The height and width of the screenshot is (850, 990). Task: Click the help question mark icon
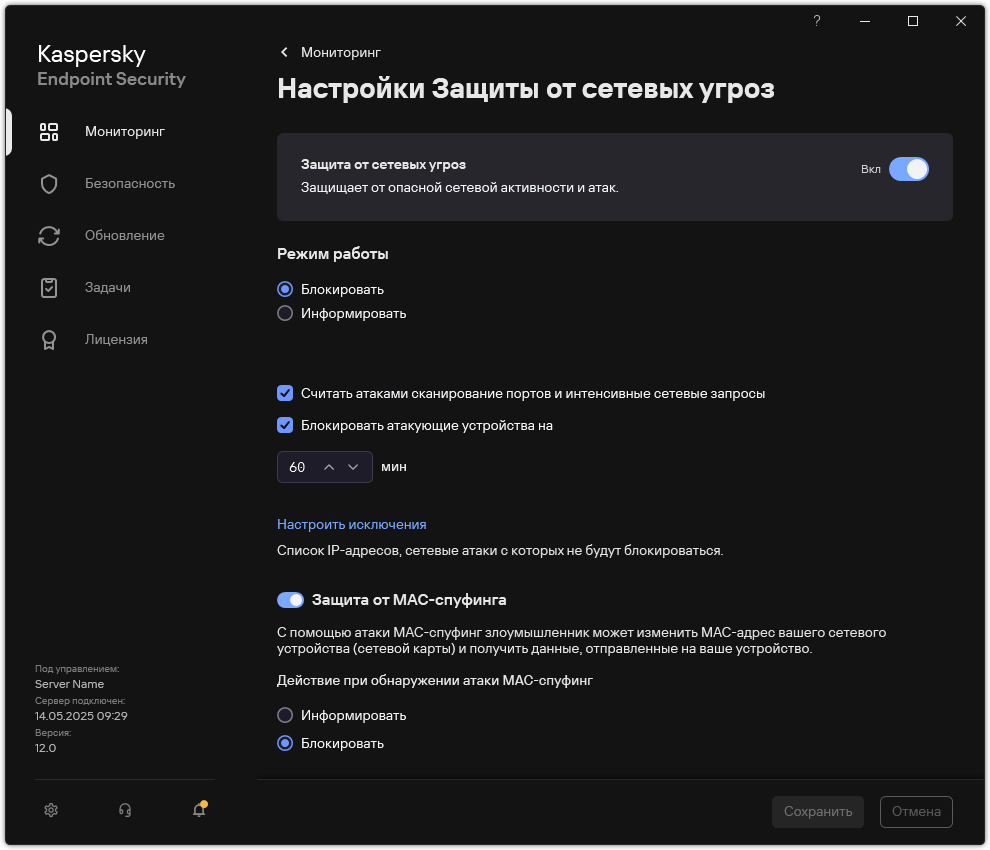pyautogui.click(x=817, y=21)
